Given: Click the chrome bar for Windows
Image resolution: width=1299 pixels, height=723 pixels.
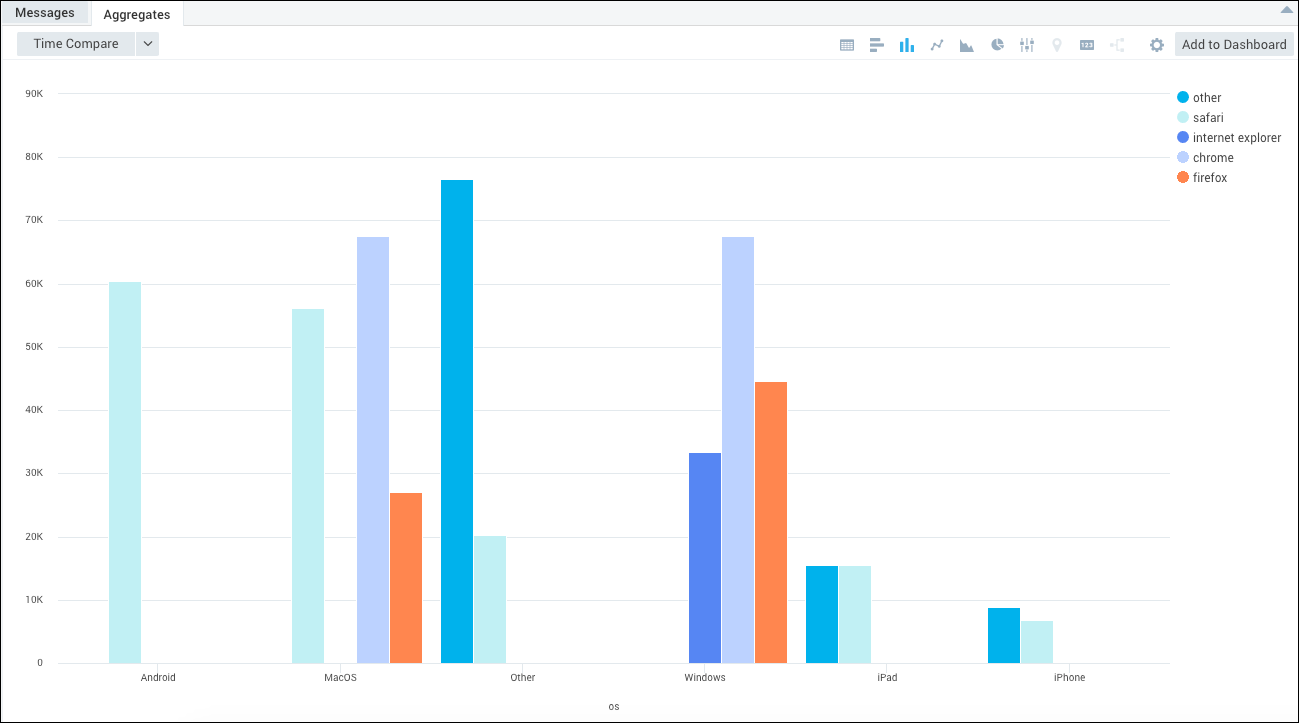Looking at the screenshot, I should [x=737, y=450].
